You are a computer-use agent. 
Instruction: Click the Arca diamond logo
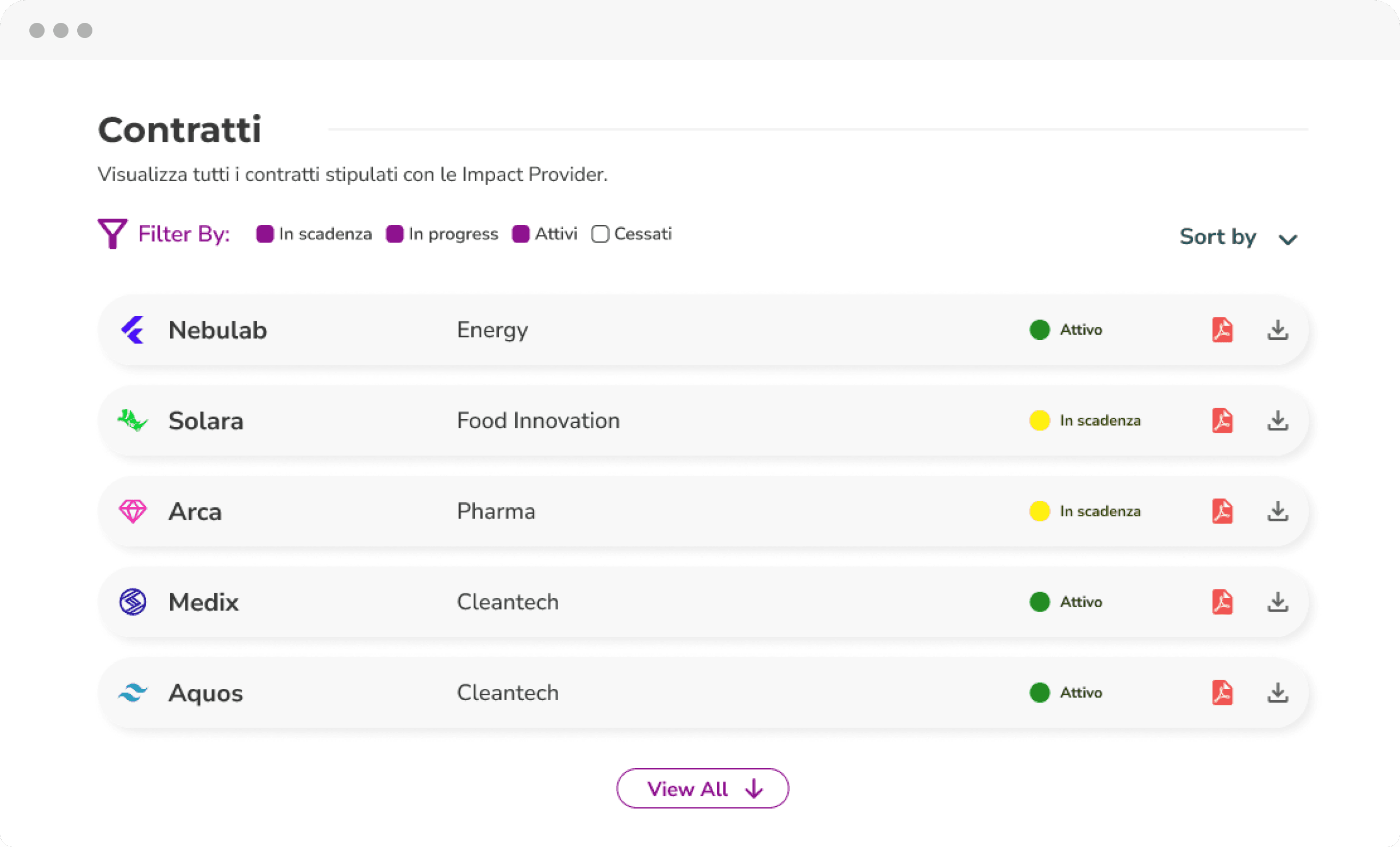point(133,511)
